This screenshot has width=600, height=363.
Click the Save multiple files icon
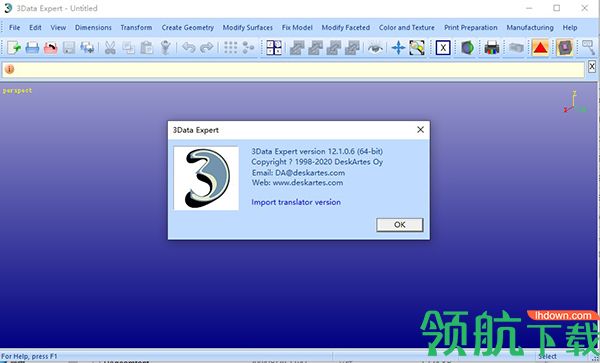click(87, 48)
